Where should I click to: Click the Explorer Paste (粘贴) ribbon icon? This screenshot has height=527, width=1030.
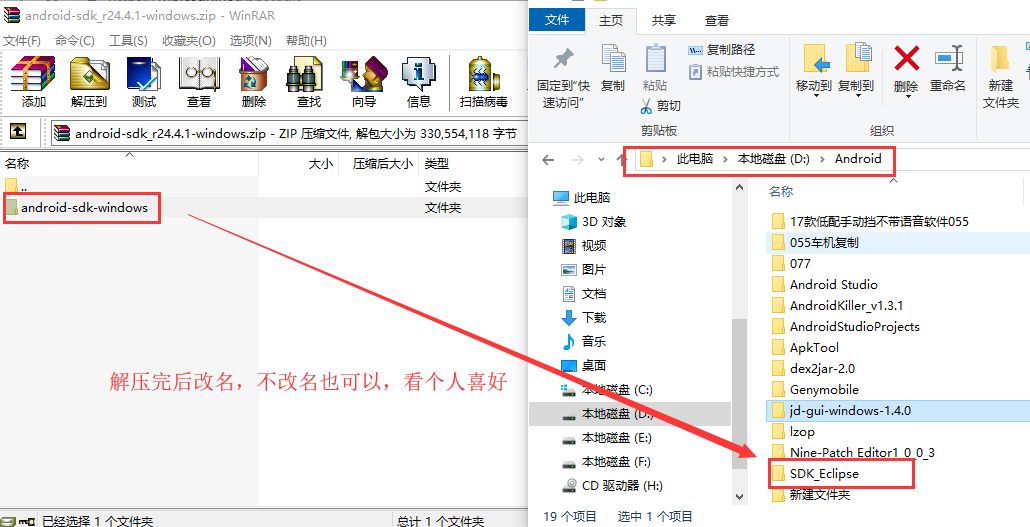(656, 59)
